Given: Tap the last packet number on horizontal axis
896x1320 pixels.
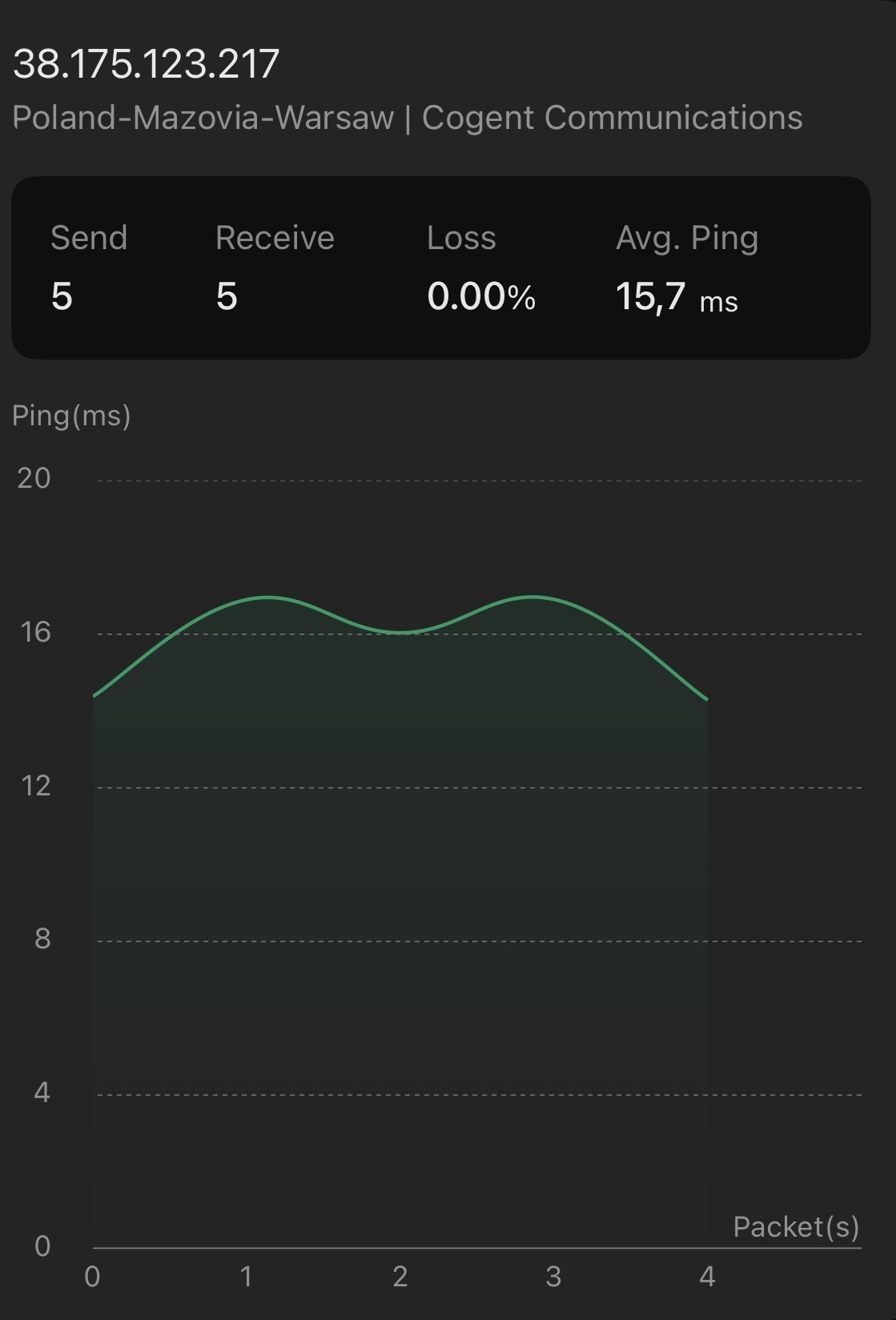Looking at the screenshot, I should click(x=707, y=1276).
